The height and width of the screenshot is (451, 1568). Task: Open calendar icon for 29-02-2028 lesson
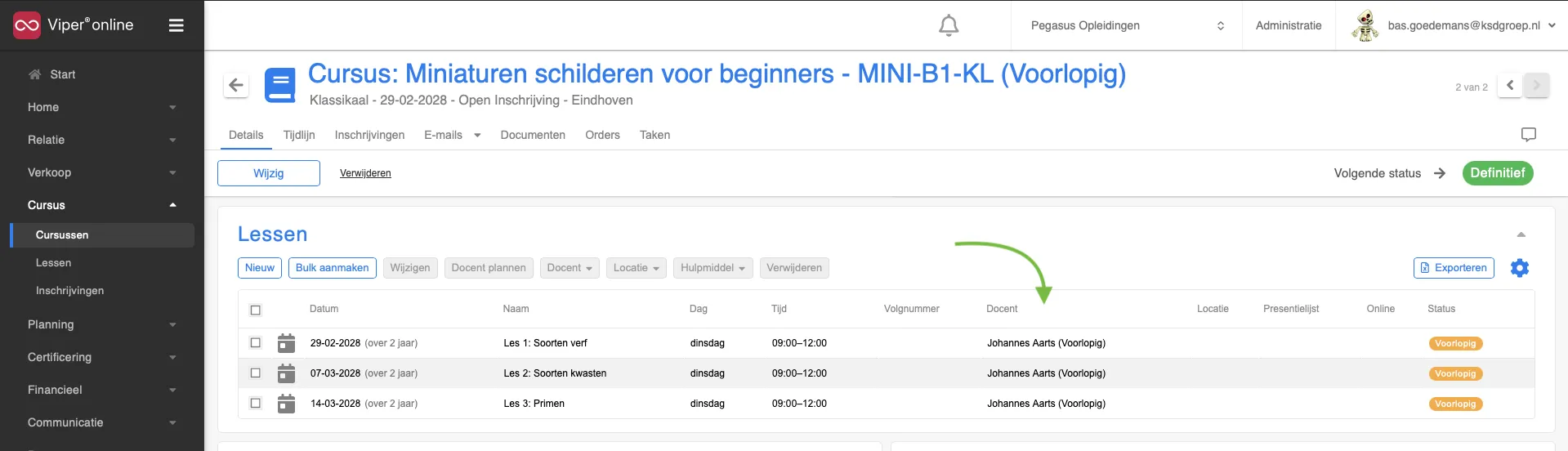pos(286,343)
